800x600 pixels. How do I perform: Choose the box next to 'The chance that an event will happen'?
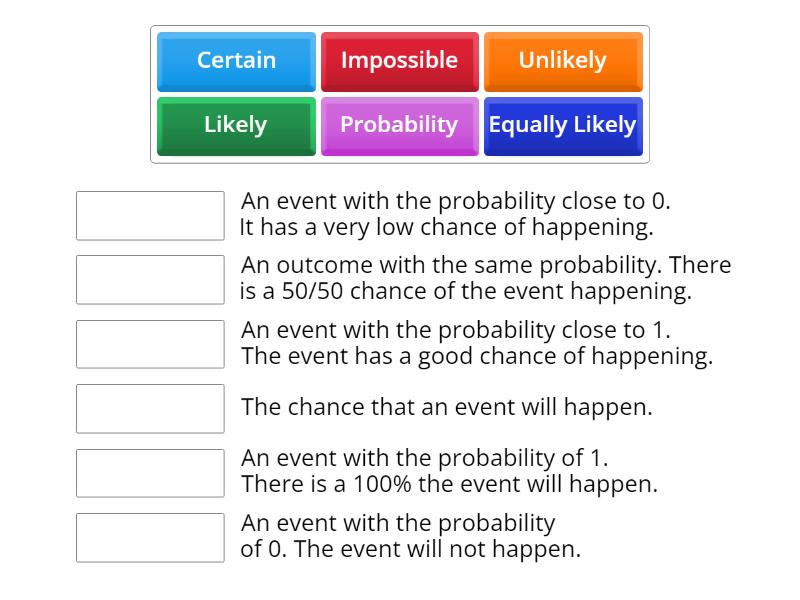pos(150,408)
